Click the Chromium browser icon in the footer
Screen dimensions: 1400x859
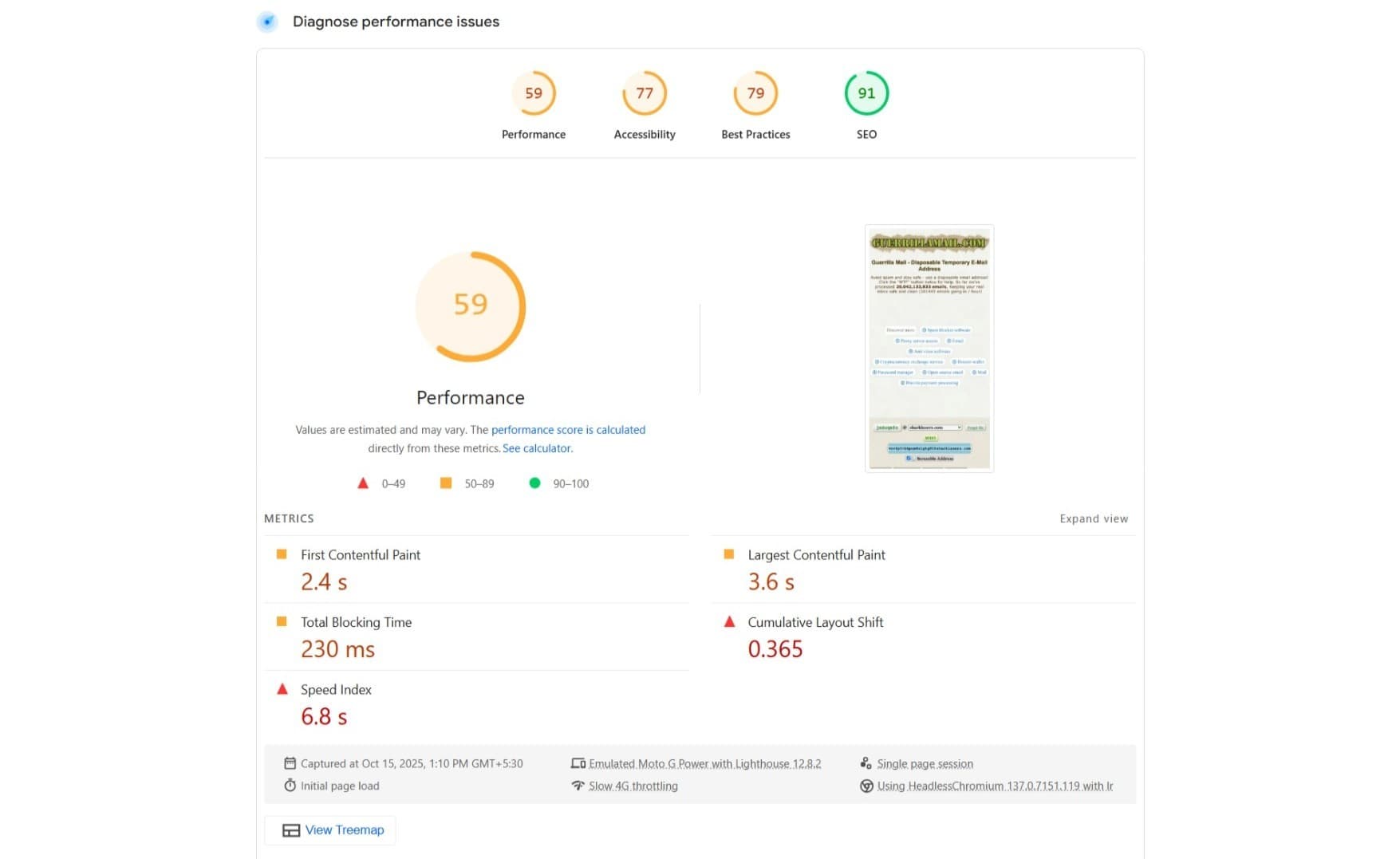pyautogui.click(x=866, y=786)
